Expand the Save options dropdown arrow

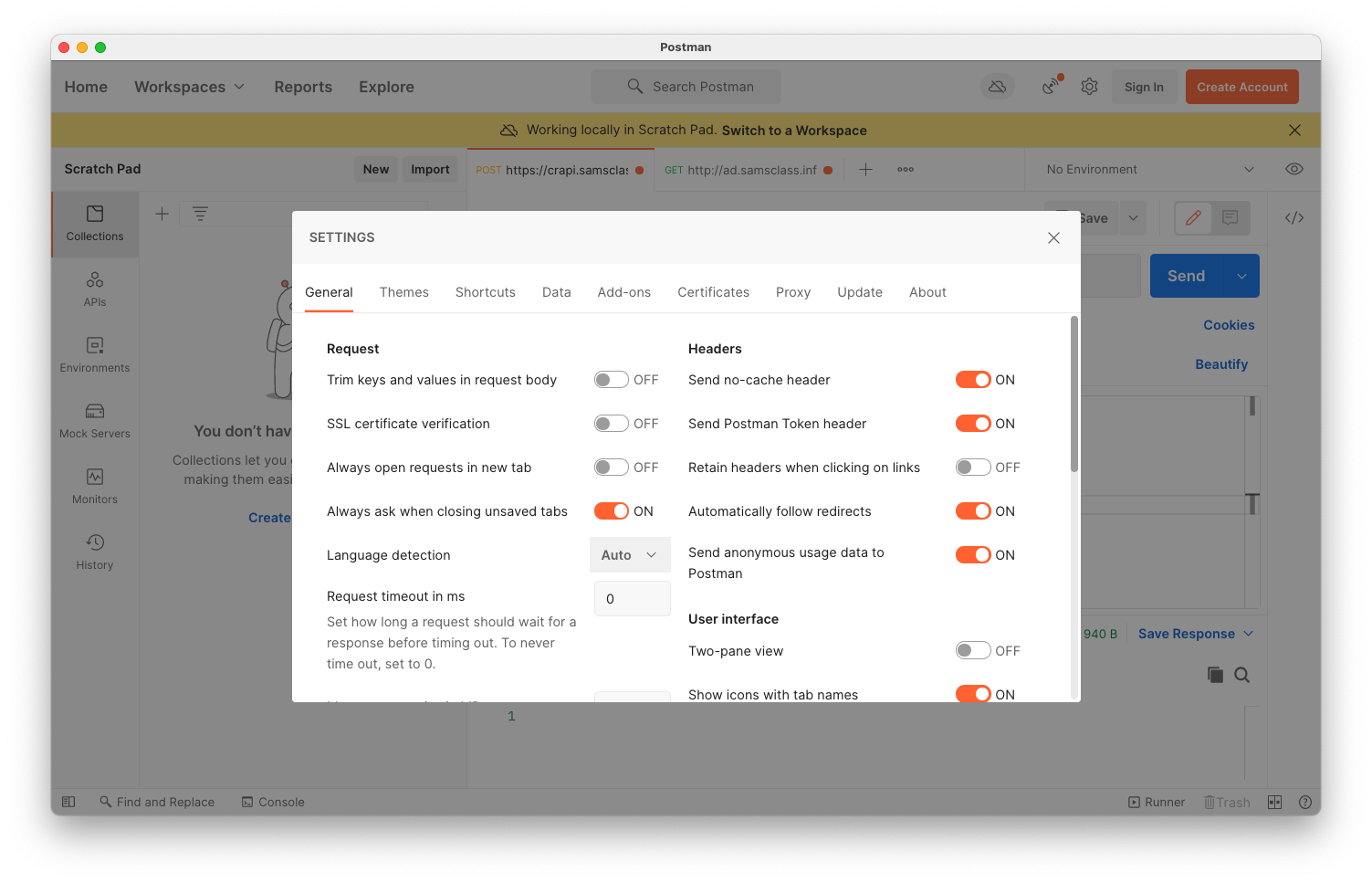(1133, 218)
